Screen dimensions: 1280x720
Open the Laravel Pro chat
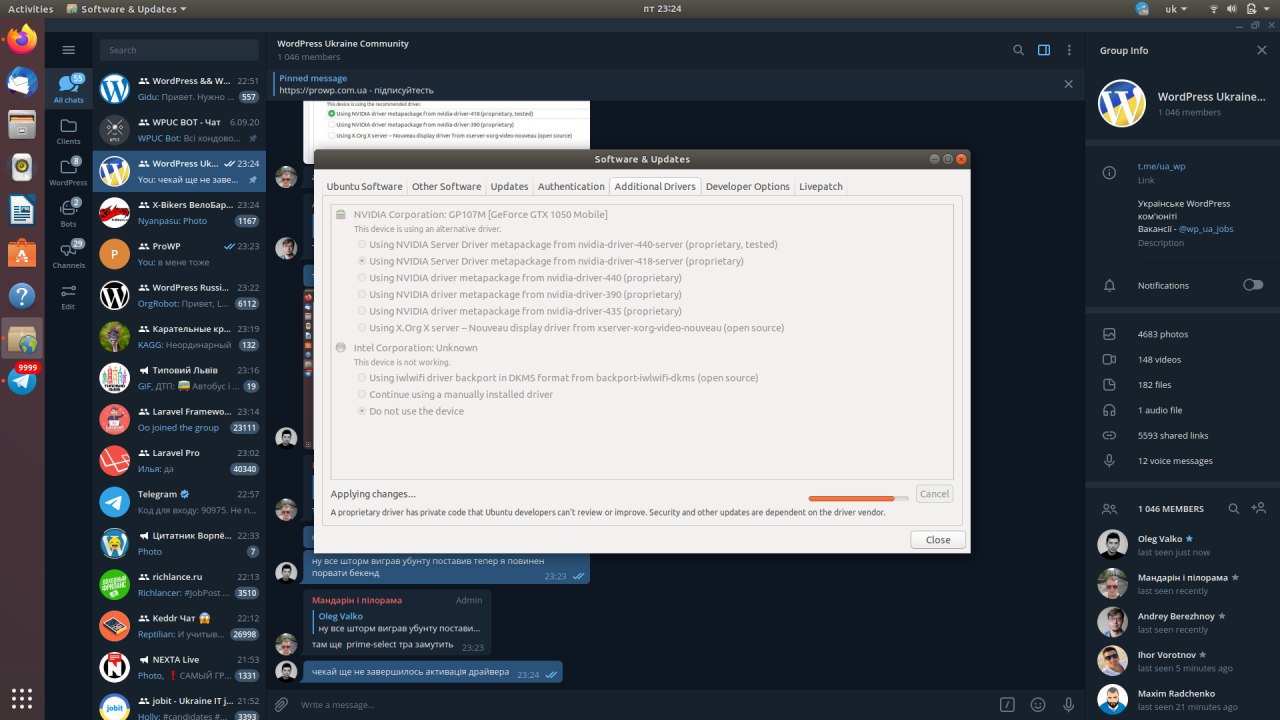[x=178, y=460]
